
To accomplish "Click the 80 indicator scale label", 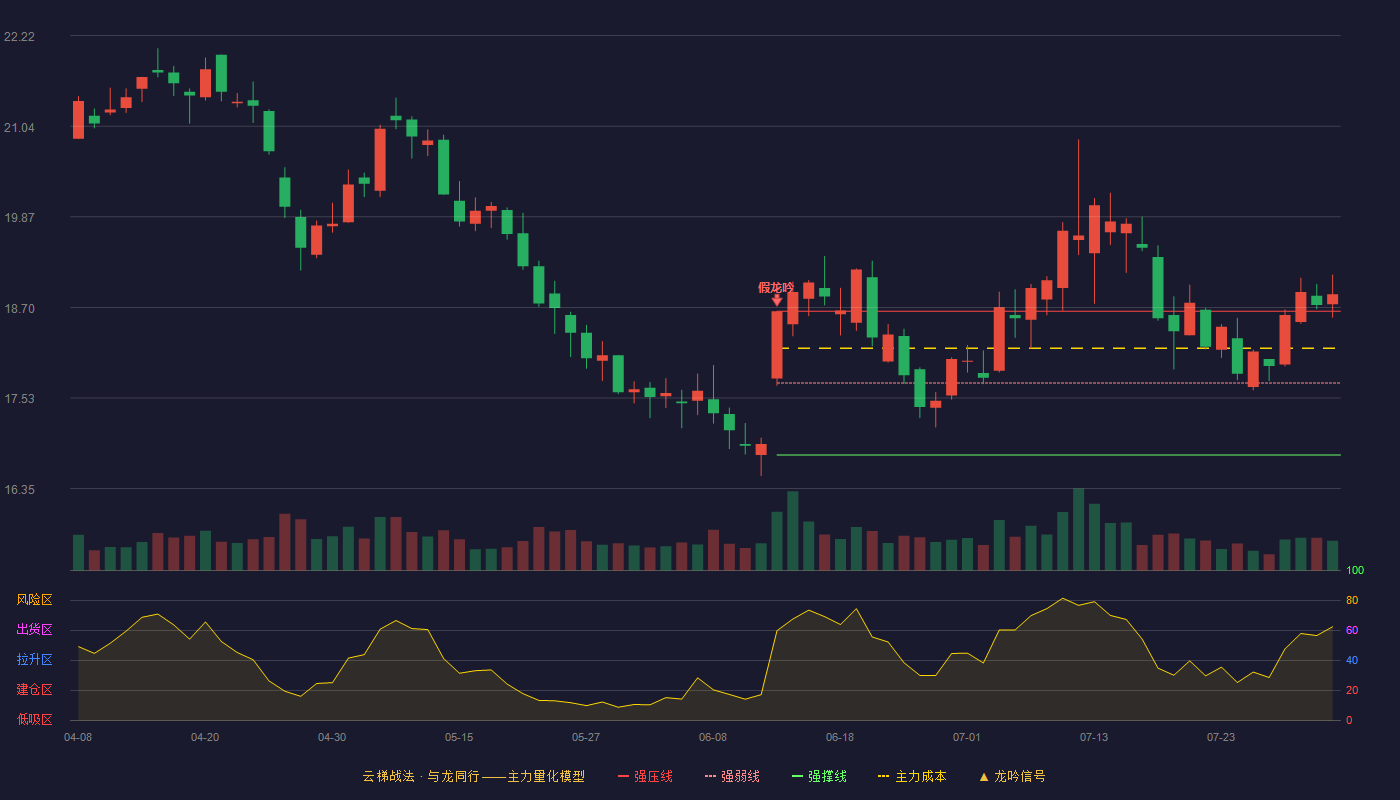I will [1352, 600].
